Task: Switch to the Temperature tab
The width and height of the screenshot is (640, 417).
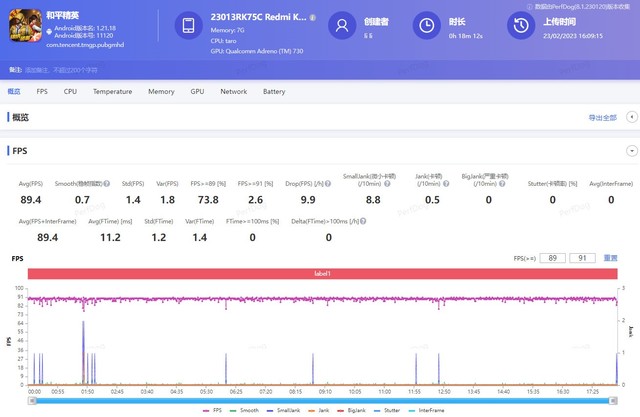Action: click(x=112, y=91)
